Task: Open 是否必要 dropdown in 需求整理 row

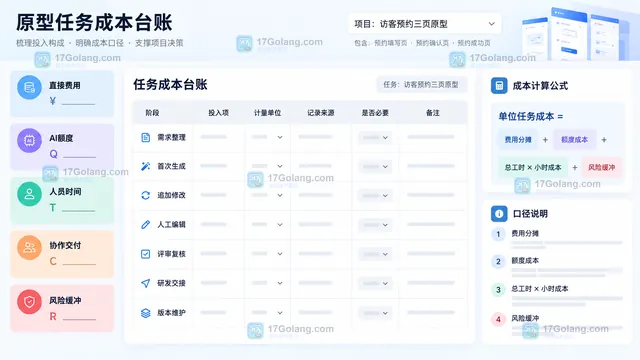Action: point(375,138)
